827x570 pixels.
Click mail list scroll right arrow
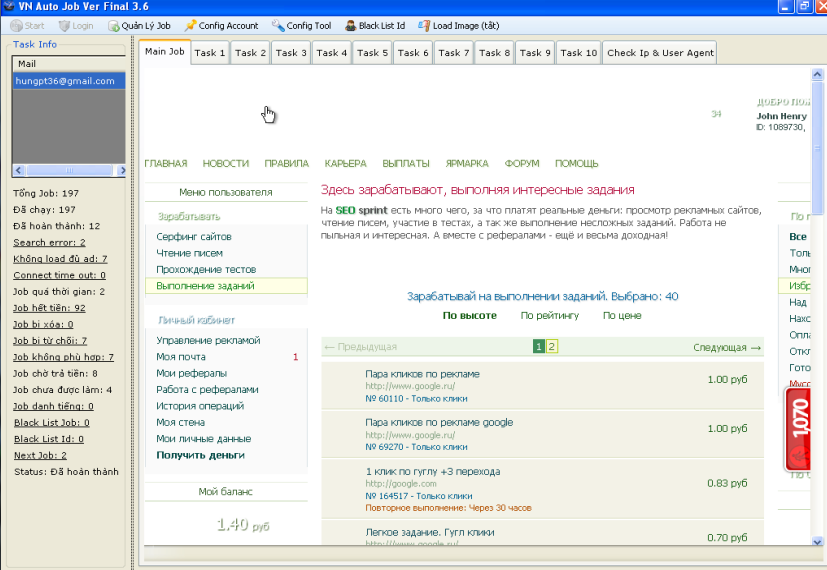pos(122,170)
